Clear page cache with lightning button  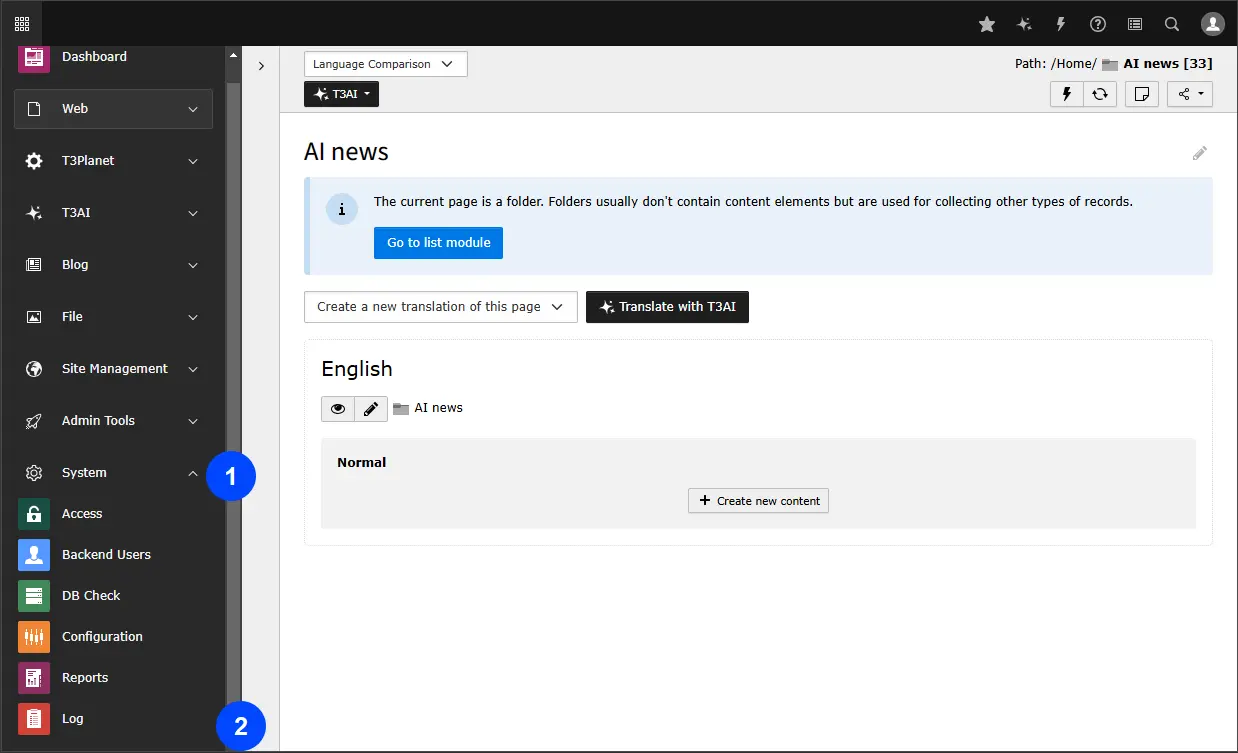(x=1066, y=94)
